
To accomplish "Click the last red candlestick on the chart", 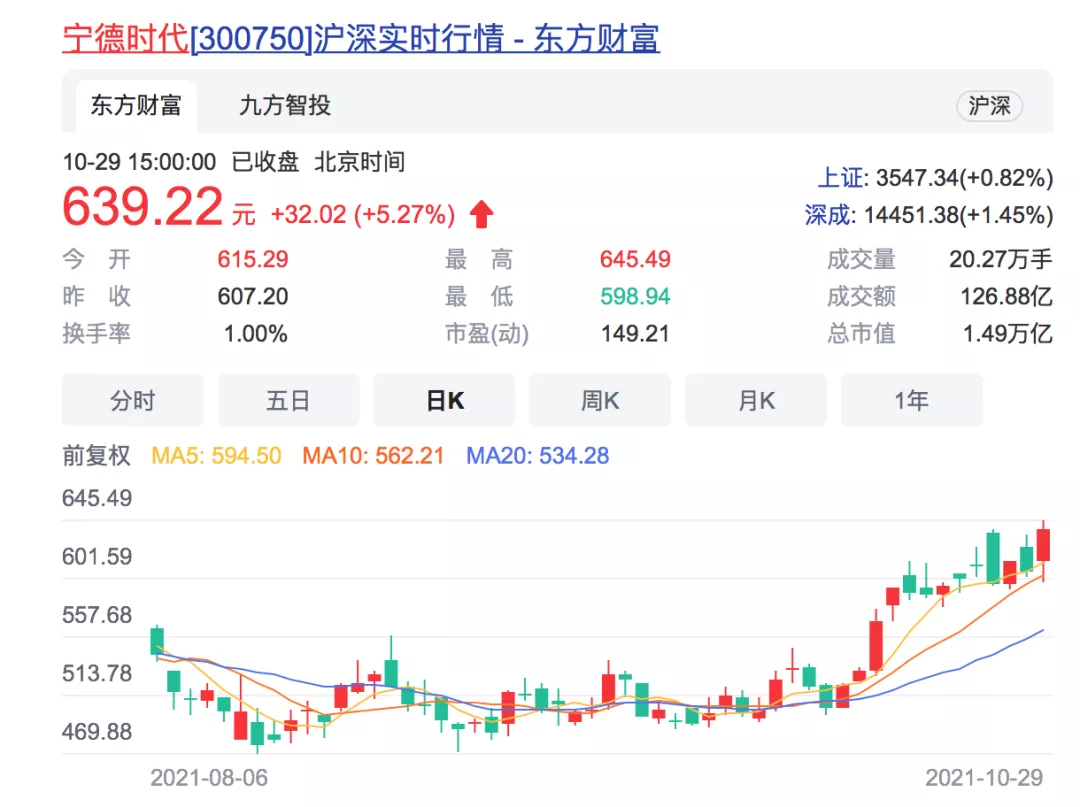I will tap(1043, 545).
